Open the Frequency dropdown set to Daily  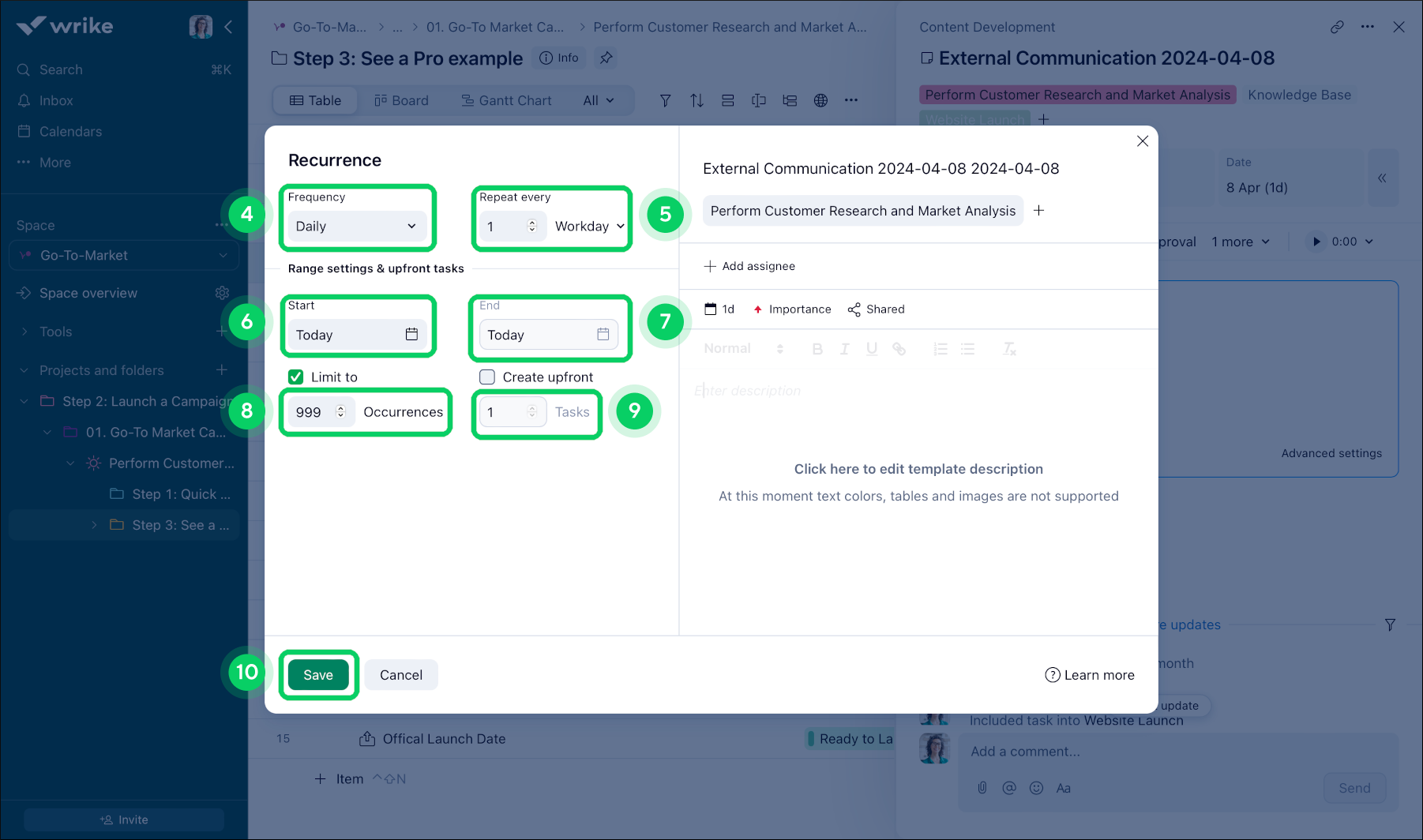coord(356,226)
